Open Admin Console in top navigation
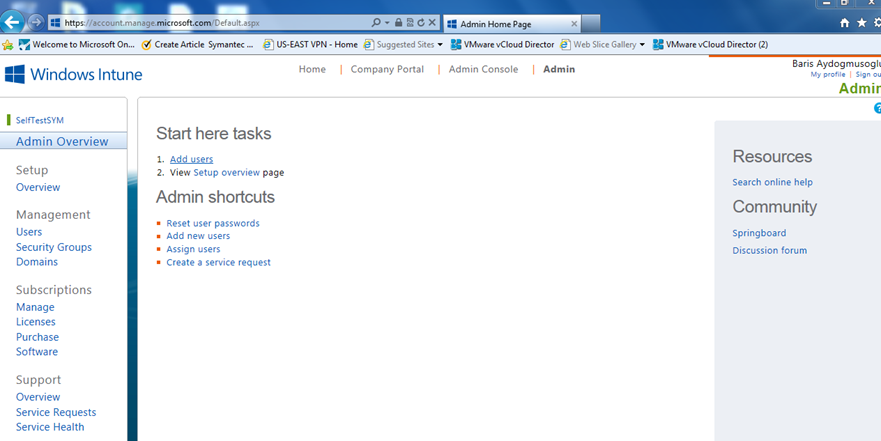881x441 pixels. tap(483, 69)
